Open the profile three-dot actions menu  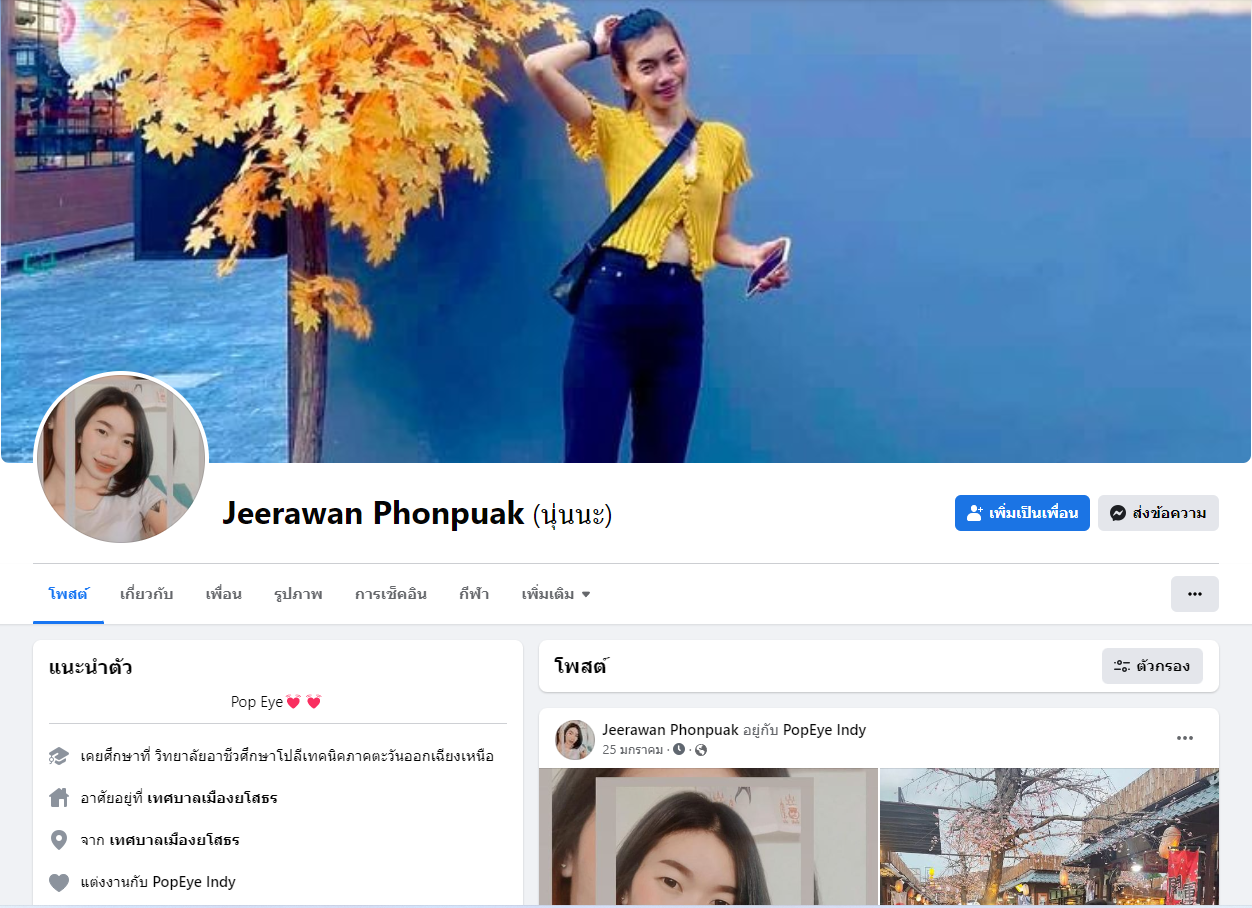(1194, 594)
